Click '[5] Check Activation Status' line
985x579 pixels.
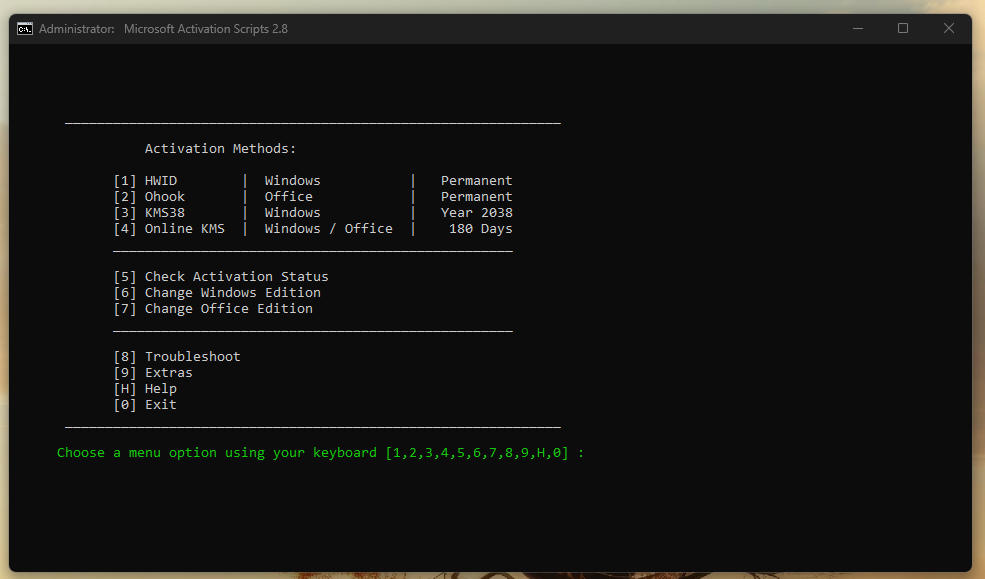221,277
